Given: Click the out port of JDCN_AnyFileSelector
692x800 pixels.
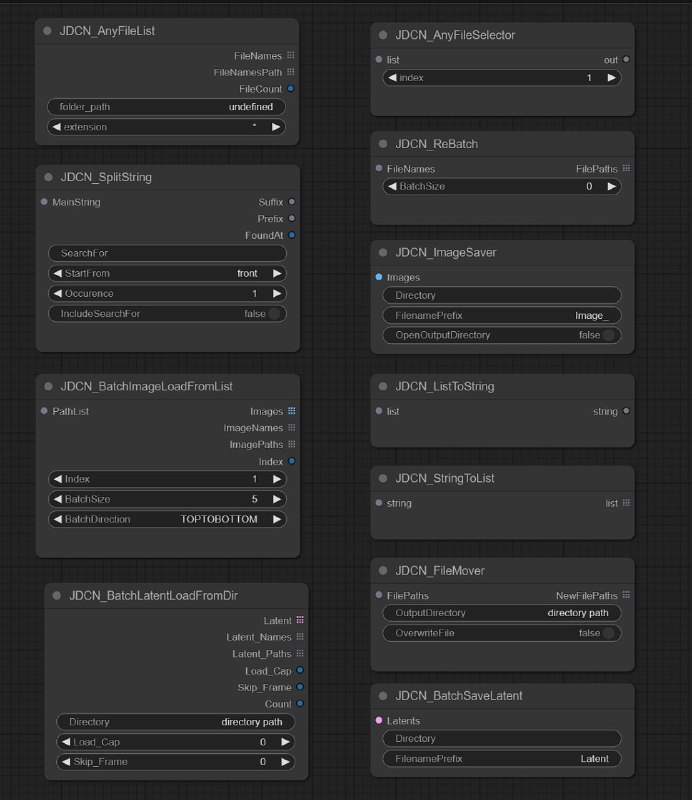Looking at the screenshot, I should pyautogui.click(x=626, y=60).
